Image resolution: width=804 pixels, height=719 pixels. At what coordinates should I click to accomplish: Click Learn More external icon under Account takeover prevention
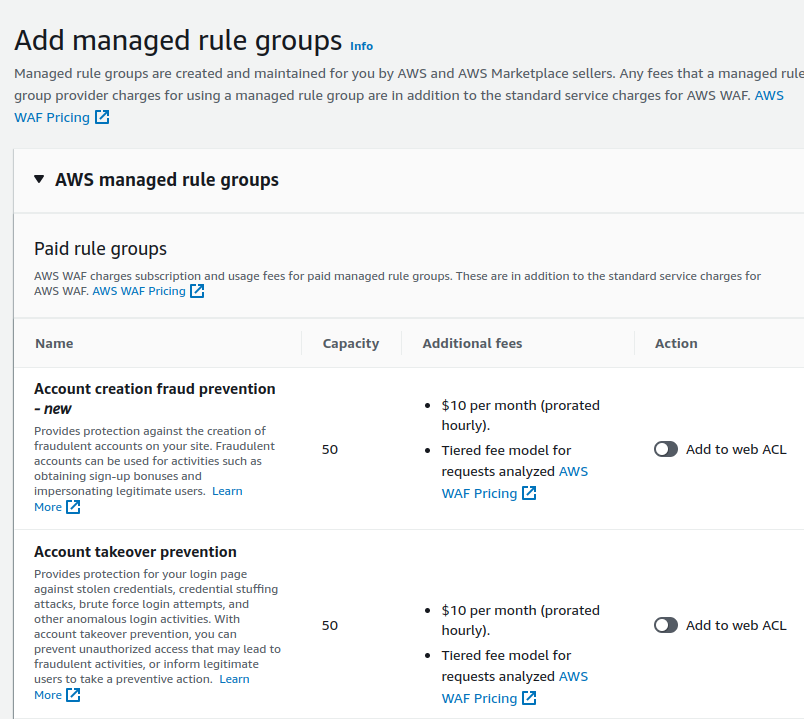click(x=73, y=695)
